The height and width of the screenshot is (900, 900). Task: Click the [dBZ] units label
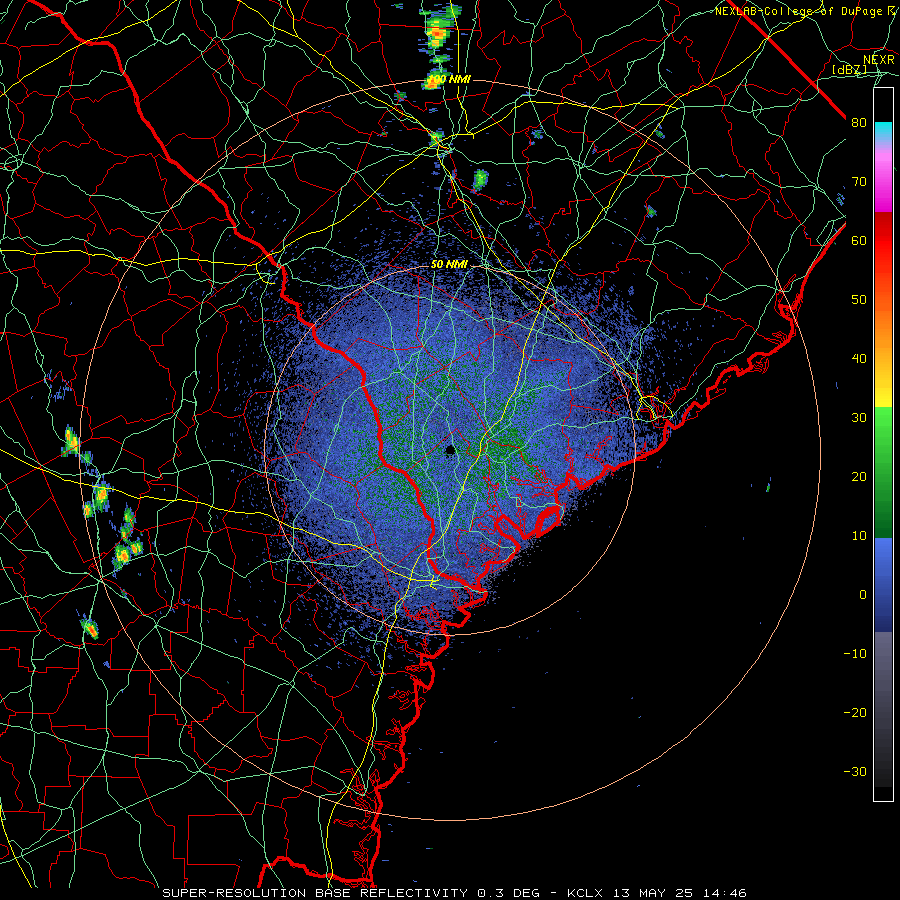[849, 69]
